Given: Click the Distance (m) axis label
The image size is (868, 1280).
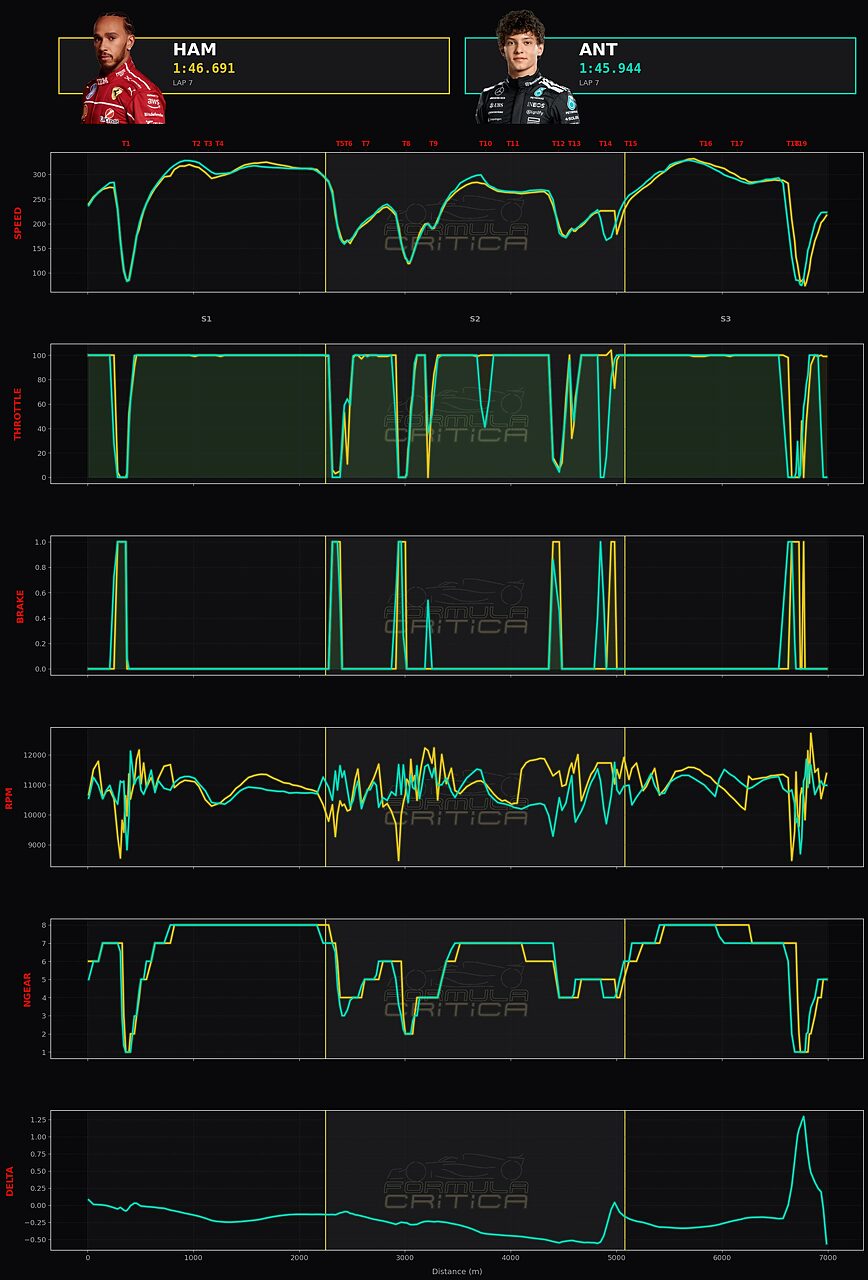Looking at the screenshot, I should (457, 1271).
